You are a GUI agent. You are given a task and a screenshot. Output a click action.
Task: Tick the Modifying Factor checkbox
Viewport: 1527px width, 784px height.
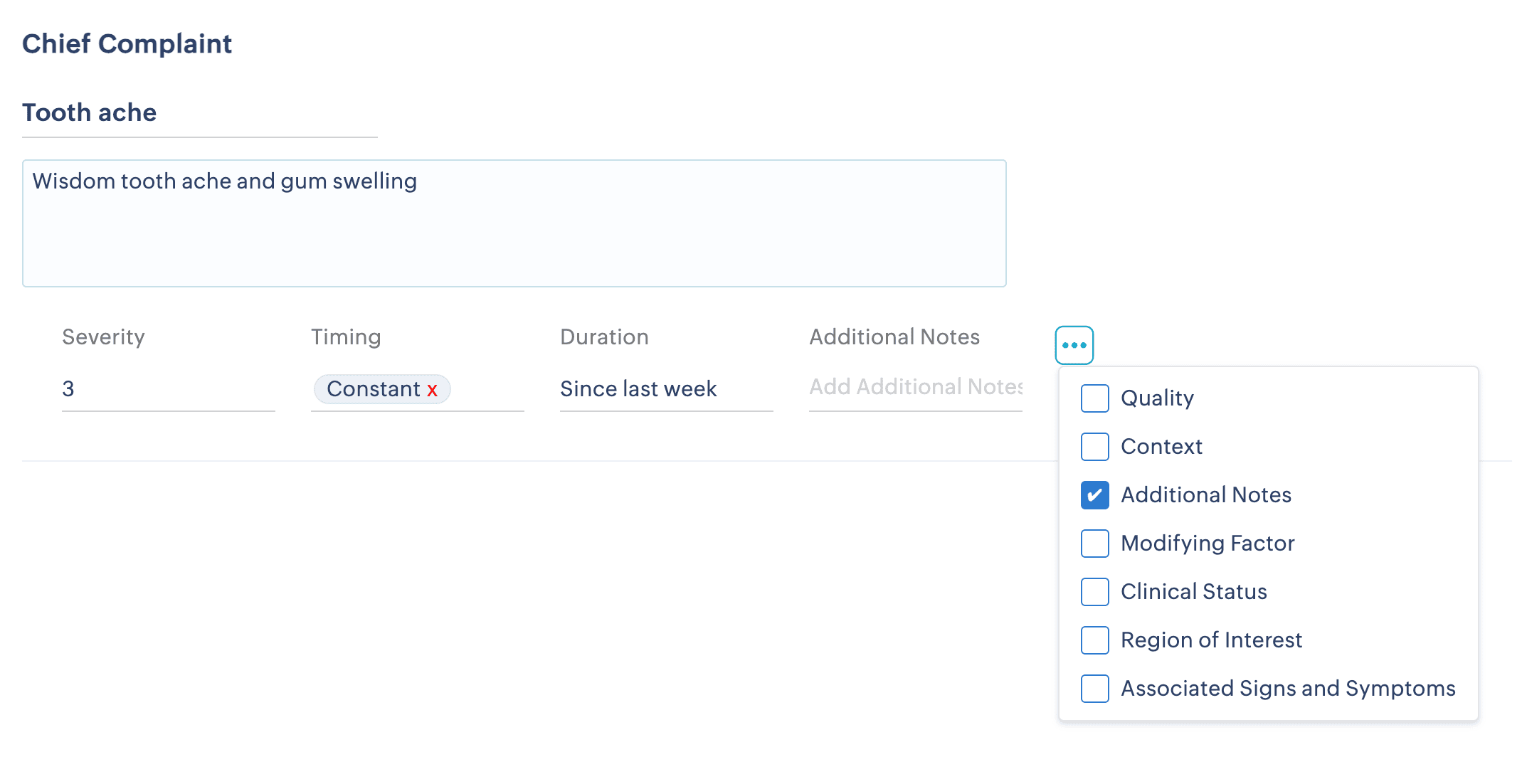click(x=1094, y=544)
